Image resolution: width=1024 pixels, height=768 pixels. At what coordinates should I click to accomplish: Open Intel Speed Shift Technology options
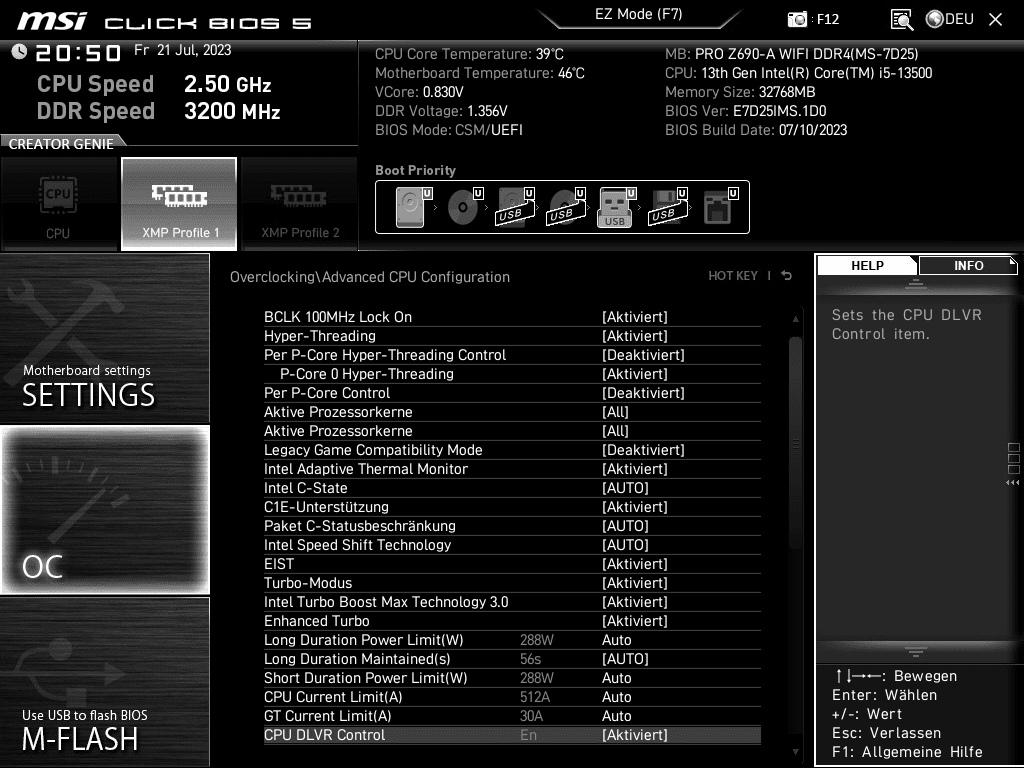(625, 545)
